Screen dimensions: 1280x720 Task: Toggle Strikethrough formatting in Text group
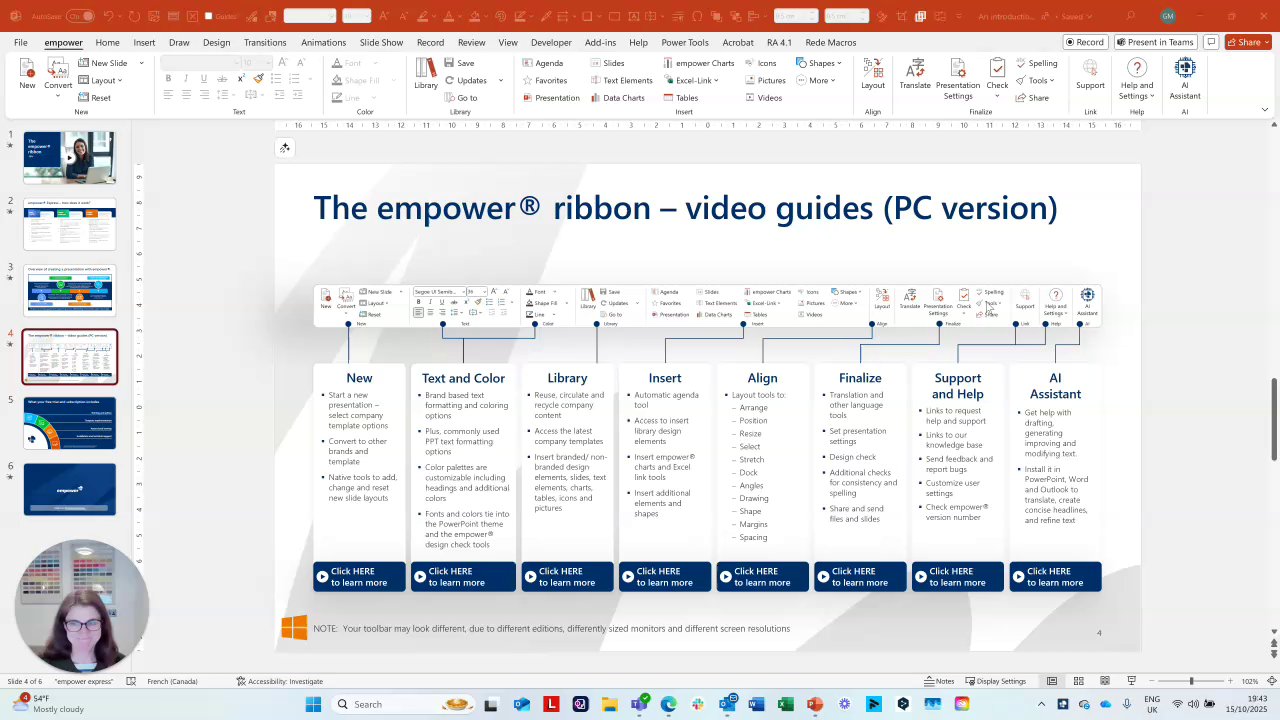coord(222,79)
